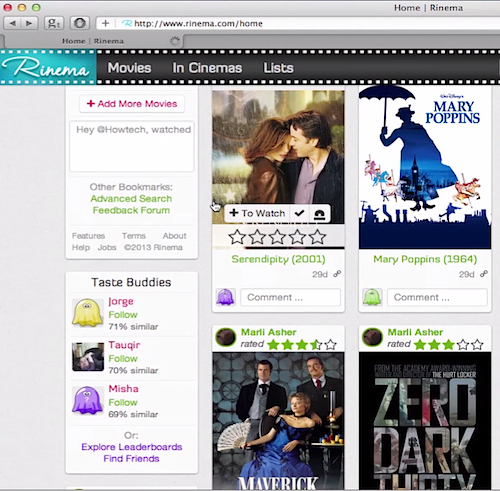500x491 pixels.
Task: Click the link icon under Mary Poppins
Action: coord(484,274)
